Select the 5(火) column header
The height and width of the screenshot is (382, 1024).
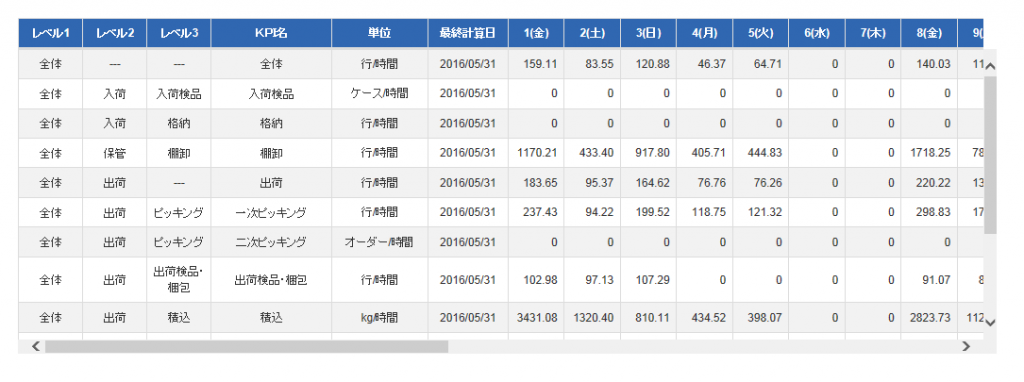[x=761, y=33]
